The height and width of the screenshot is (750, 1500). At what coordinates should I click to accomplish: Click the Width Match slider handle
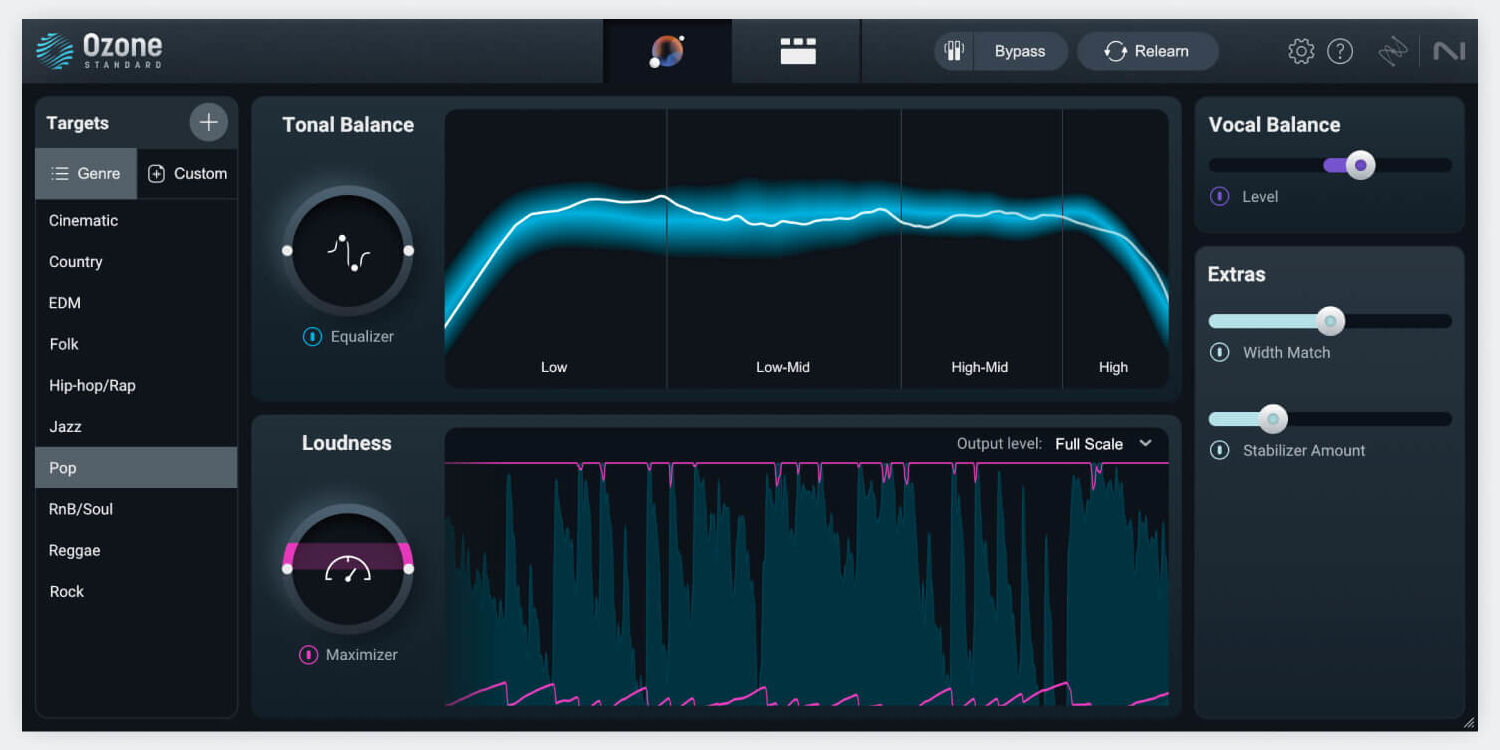coord(1330,321)
